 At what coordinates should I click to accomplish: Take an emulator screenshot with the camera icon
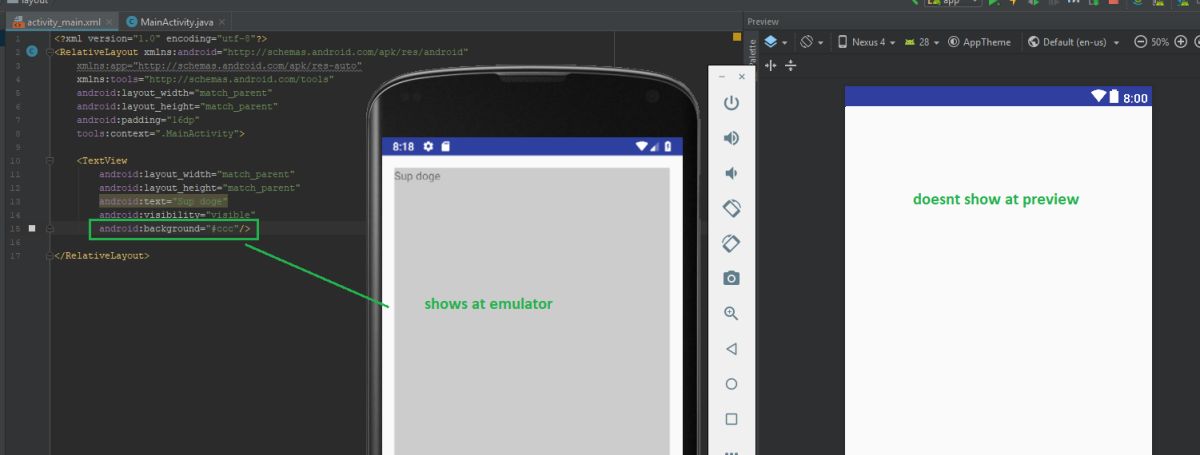pyautogui.click(x=731, y=278)
